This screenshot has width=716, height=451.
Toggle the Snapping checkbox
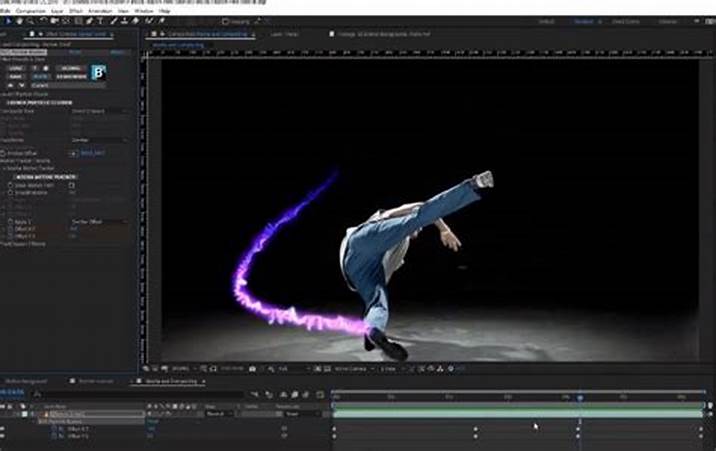228,20
